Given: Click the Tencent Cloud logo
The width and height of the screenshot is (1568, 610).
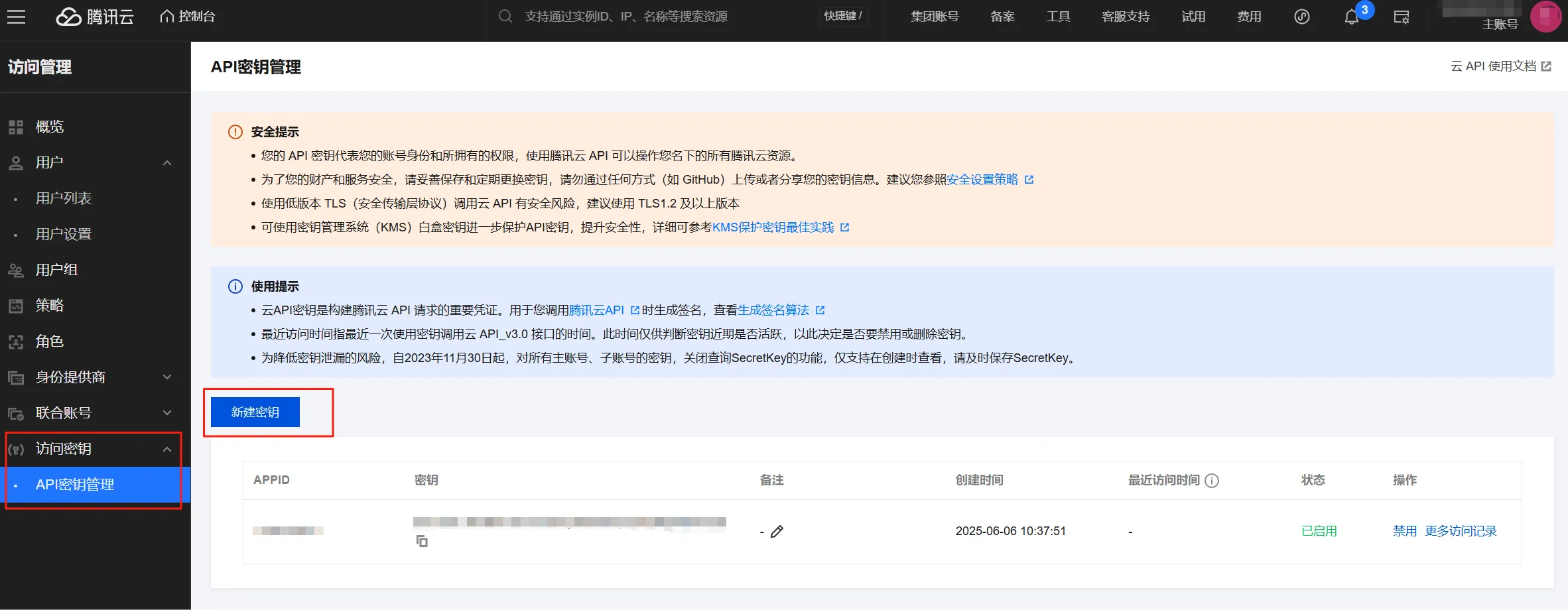Looking at the screenshot, I should [x=95, y=17].
